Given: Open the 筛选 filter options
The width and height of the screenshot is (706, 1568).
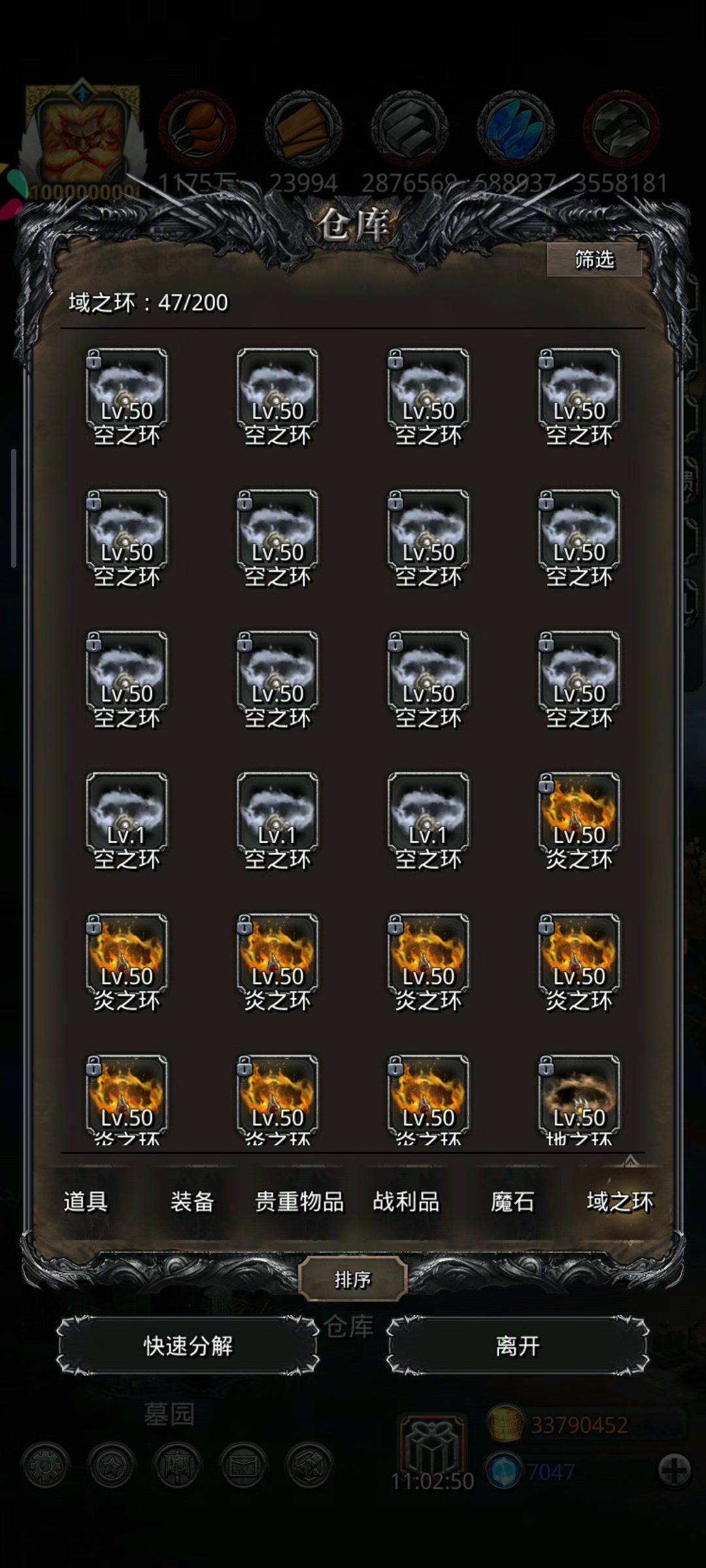Looking at the screenshot, I should click(594, 260).
